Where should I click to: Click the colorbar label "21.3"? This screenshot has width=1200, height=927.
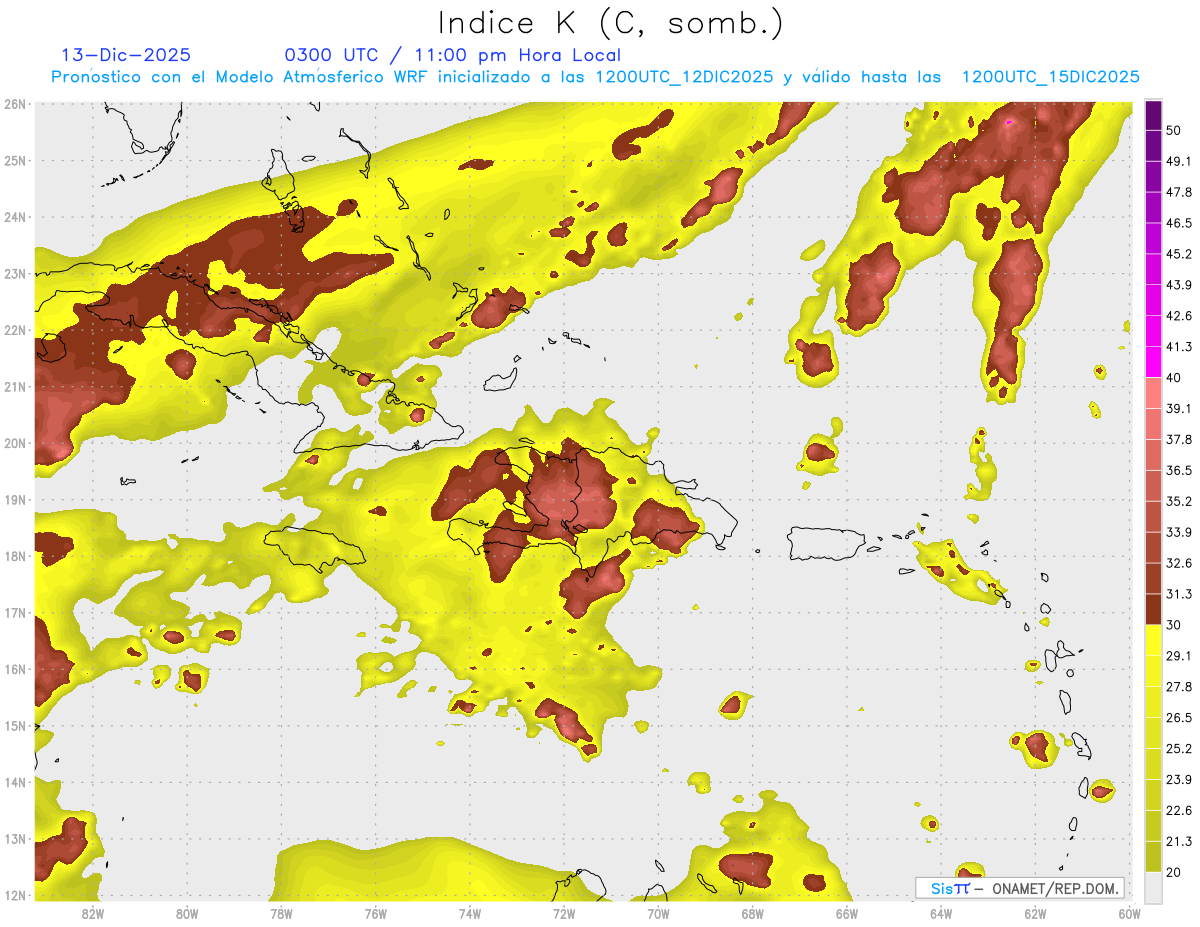click(1179, 842)
